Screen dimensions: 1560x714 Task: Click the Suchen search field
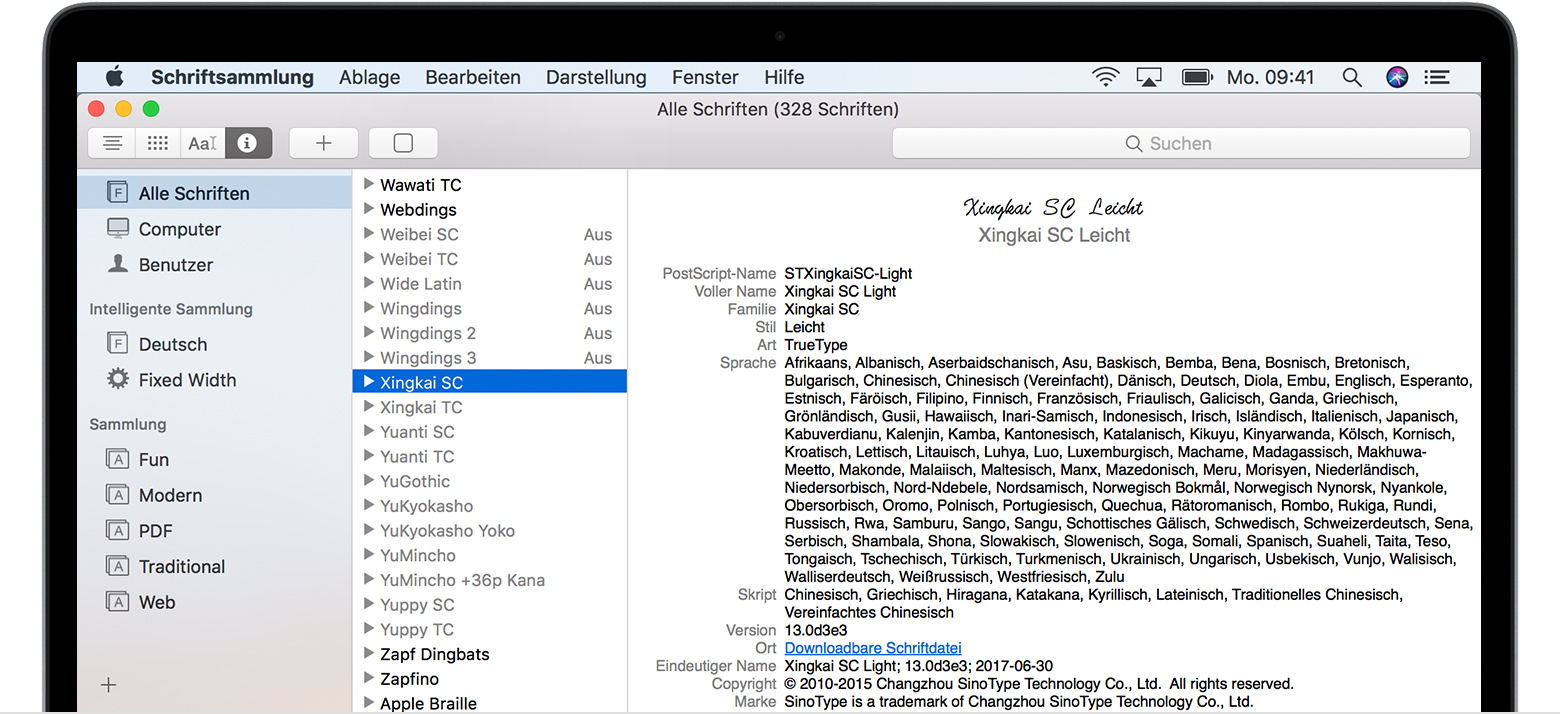1180,143
